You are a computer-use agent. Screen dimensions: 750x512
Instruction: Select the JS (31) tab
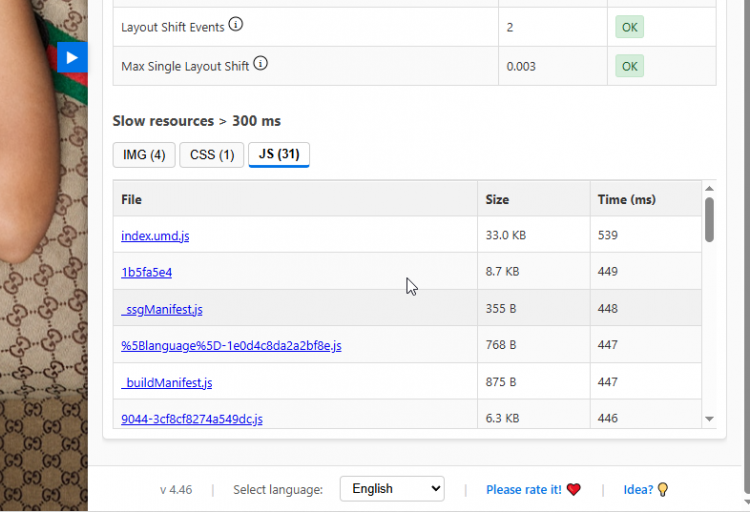(279, 155)
